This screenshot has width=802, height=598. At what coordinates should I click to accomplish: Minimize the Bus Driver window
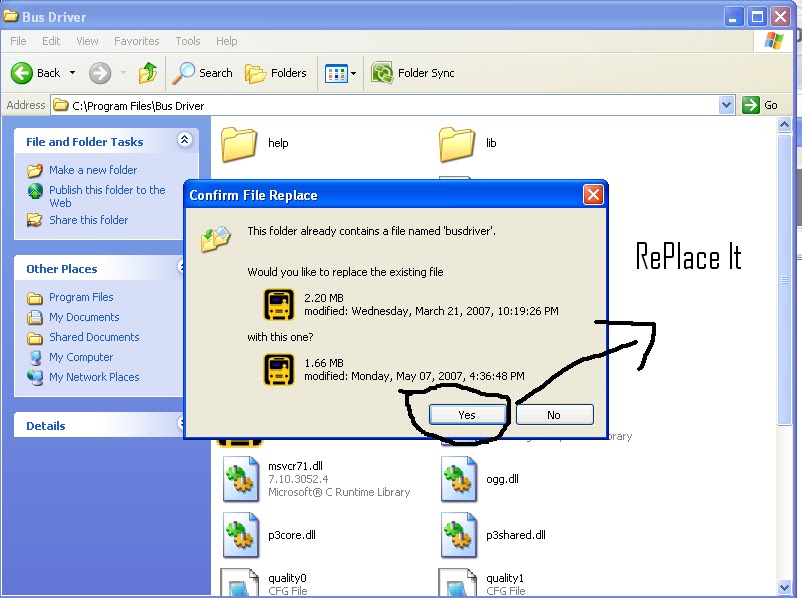pos(733,17)
